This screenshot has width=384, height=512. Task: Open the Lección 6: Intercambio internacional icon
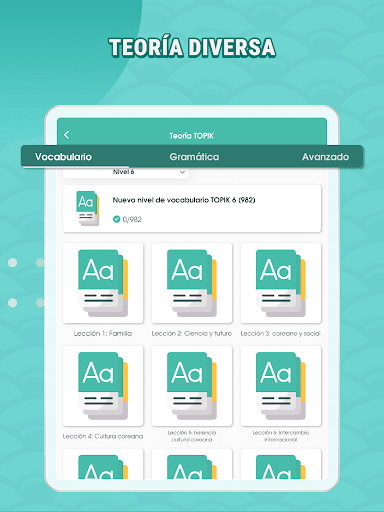pos(281,386)
